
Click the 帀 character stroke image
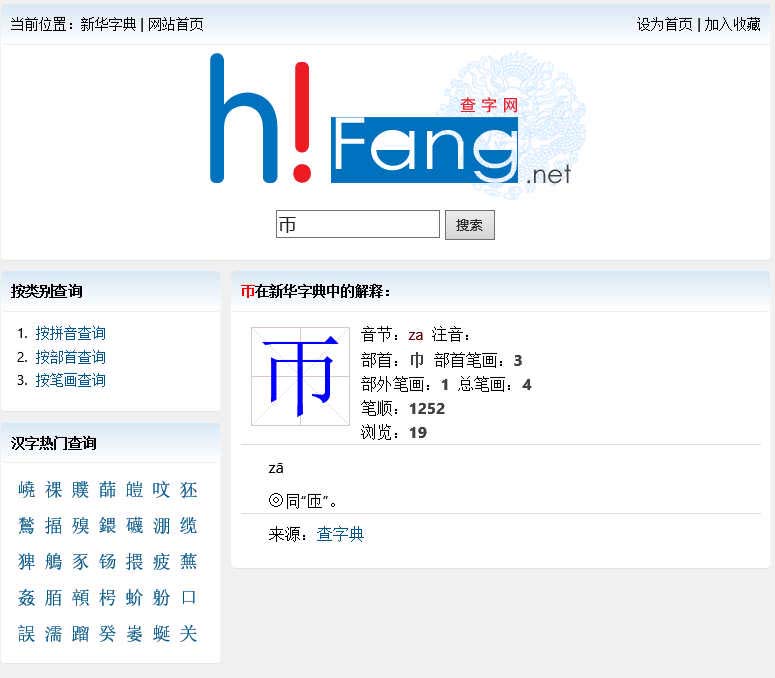click(301, 376)
